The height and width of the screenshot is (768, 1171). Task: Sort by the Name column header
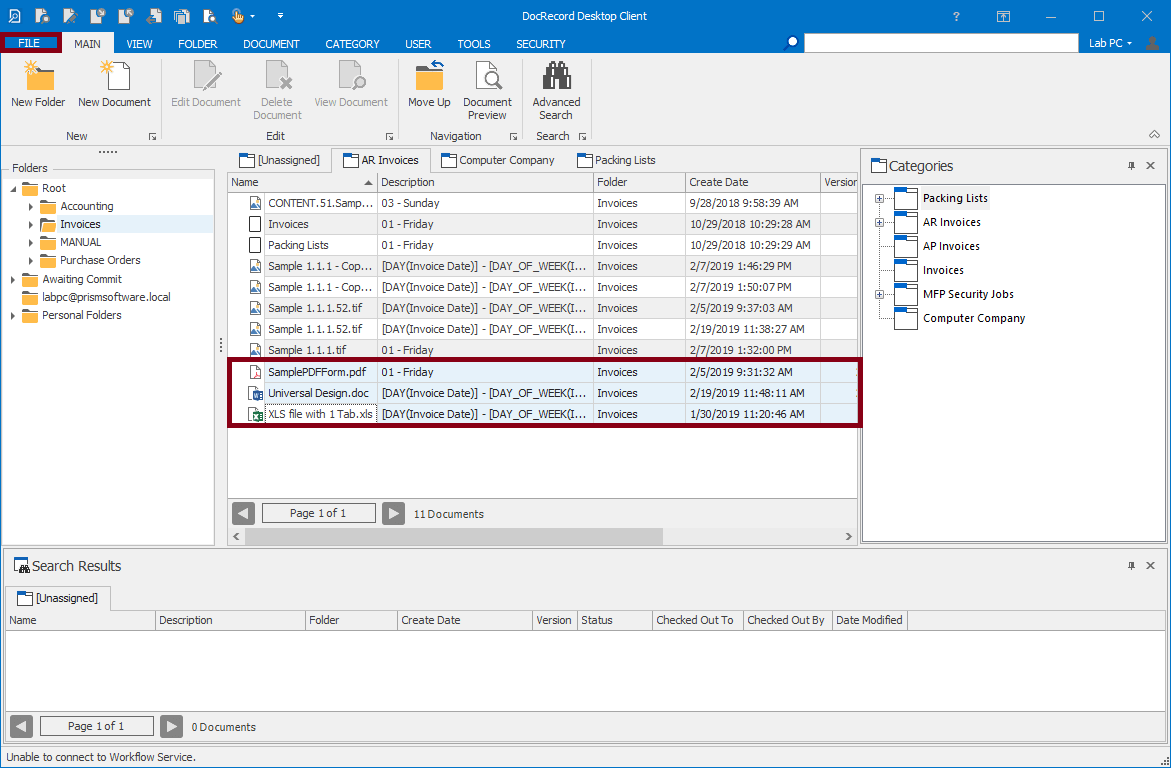coord(302,182)
